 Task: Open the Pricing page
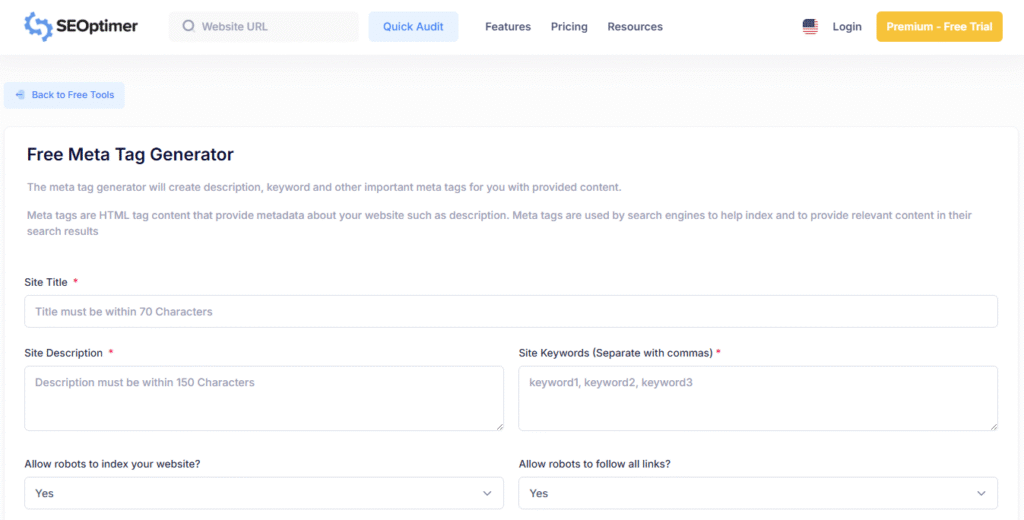pos(569,27)
